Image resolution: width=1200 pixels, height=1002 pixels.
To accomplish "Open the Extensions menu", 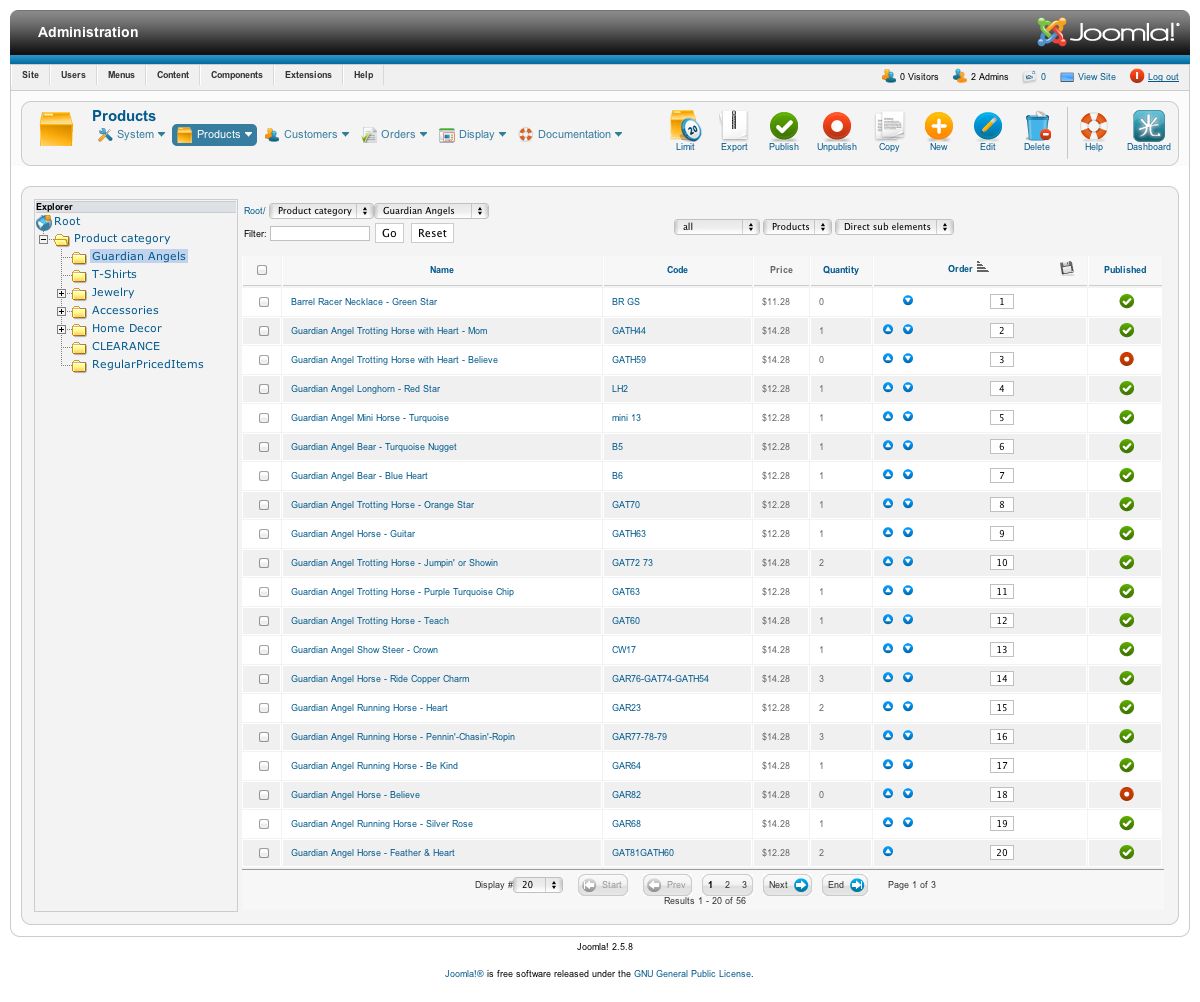I will pyautogui.click(x=308, y=75).
